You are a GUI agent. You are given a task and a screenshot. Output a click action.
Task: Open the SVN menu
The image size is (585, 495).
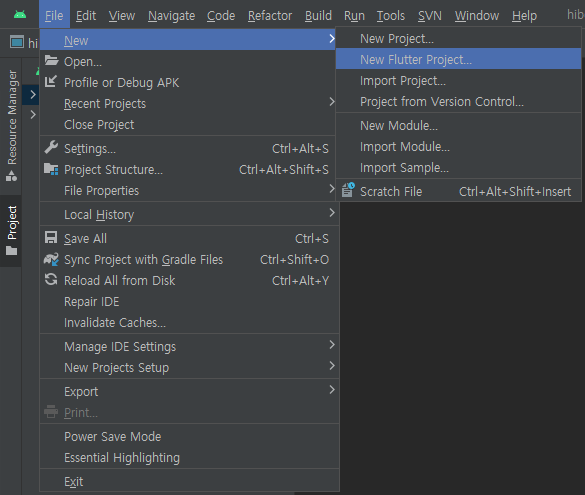(429, 16)
